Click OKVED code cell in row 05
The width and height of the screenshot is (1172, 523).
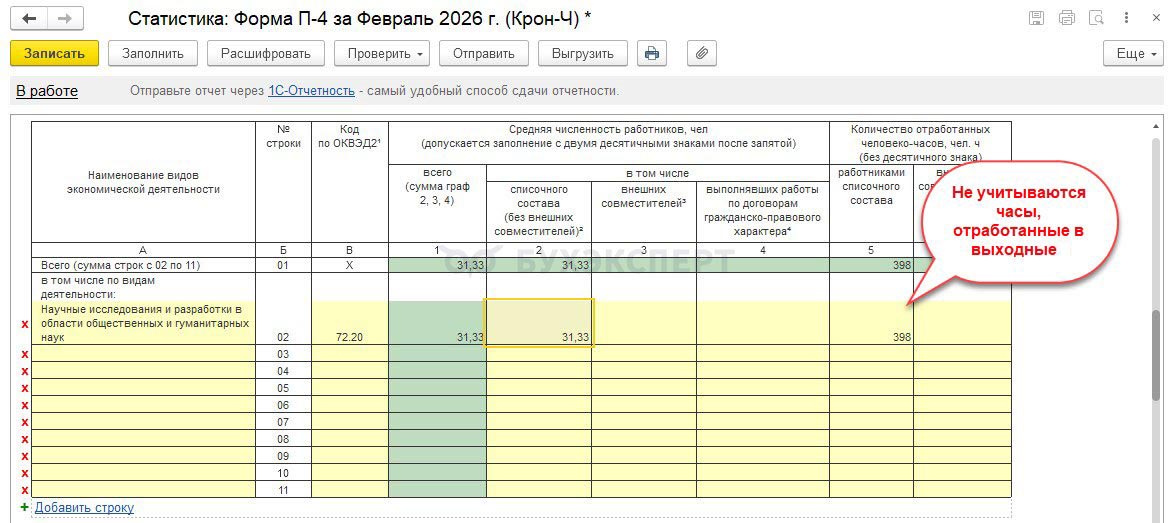click(350, 388)
